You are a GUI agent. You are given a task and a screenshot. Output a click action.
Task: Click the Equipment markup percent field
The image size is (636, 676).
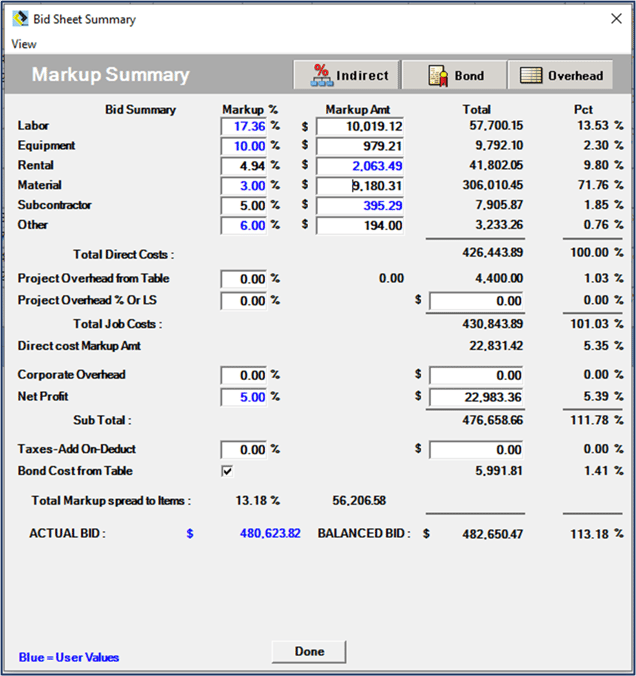pos(244,146)
